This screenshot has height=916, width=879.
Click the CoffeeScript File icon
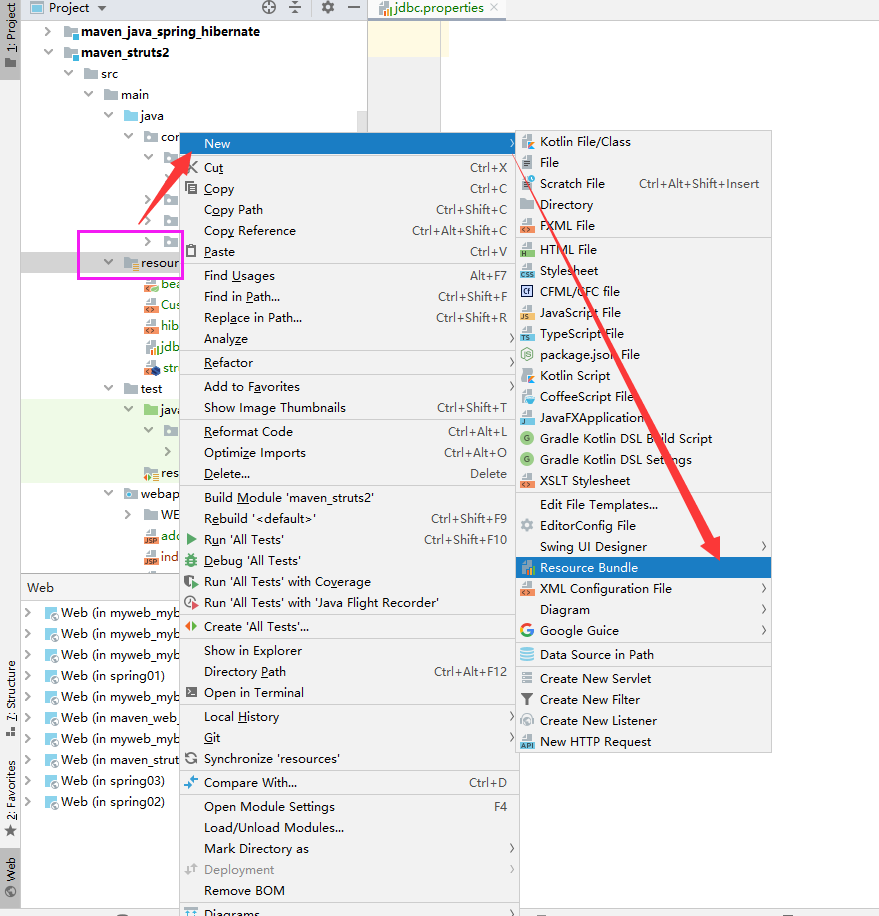(528, 397)
